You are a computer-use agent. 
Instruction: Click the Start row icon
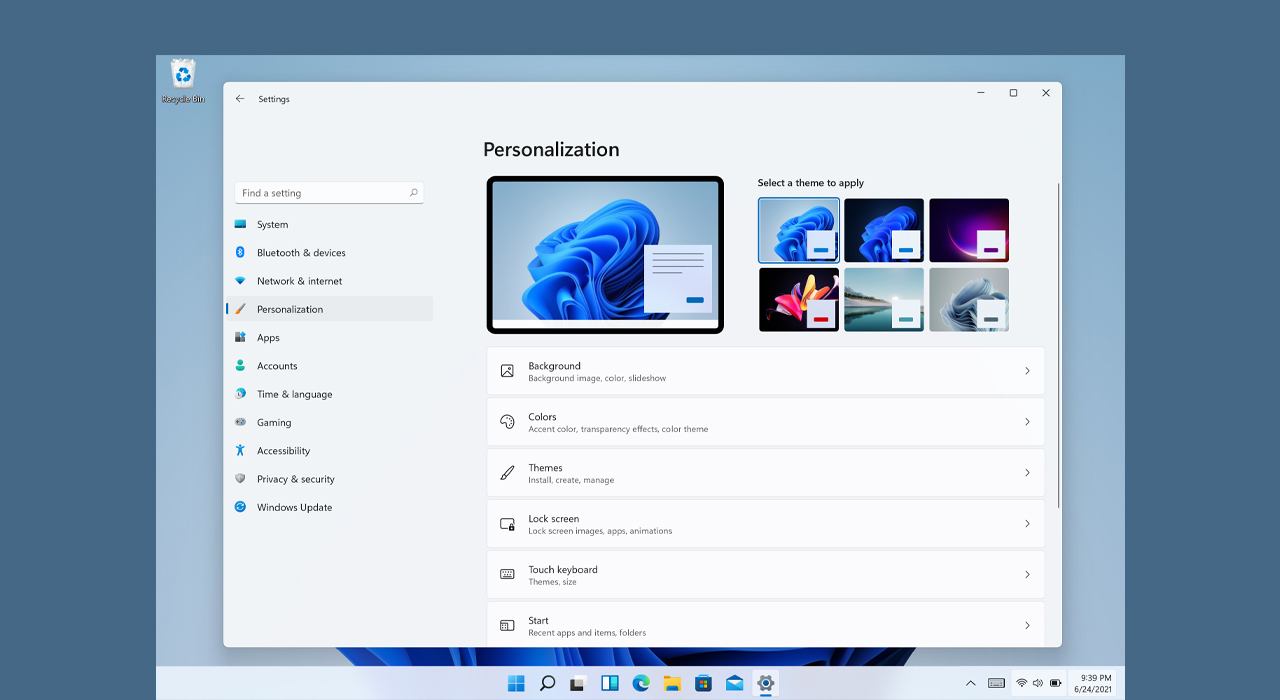click(x=507, y=625)
